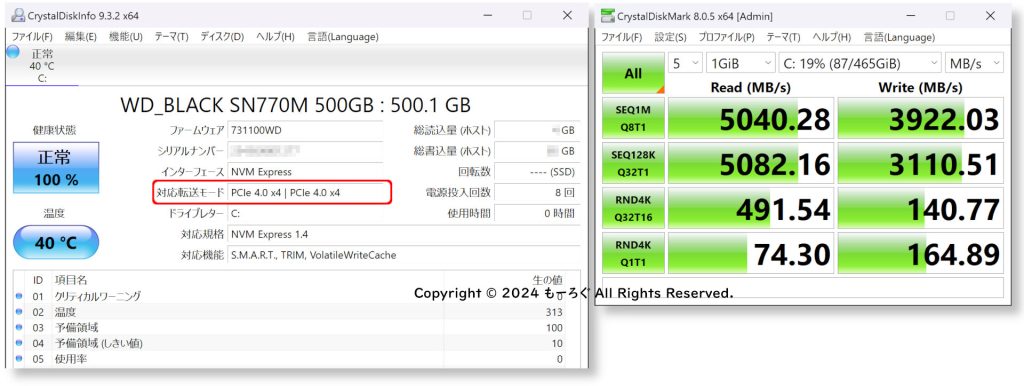Open 言語(Language) menu in CrystalDiskMark
Screen dimensions: 1024x386
(x=899, y=37)
